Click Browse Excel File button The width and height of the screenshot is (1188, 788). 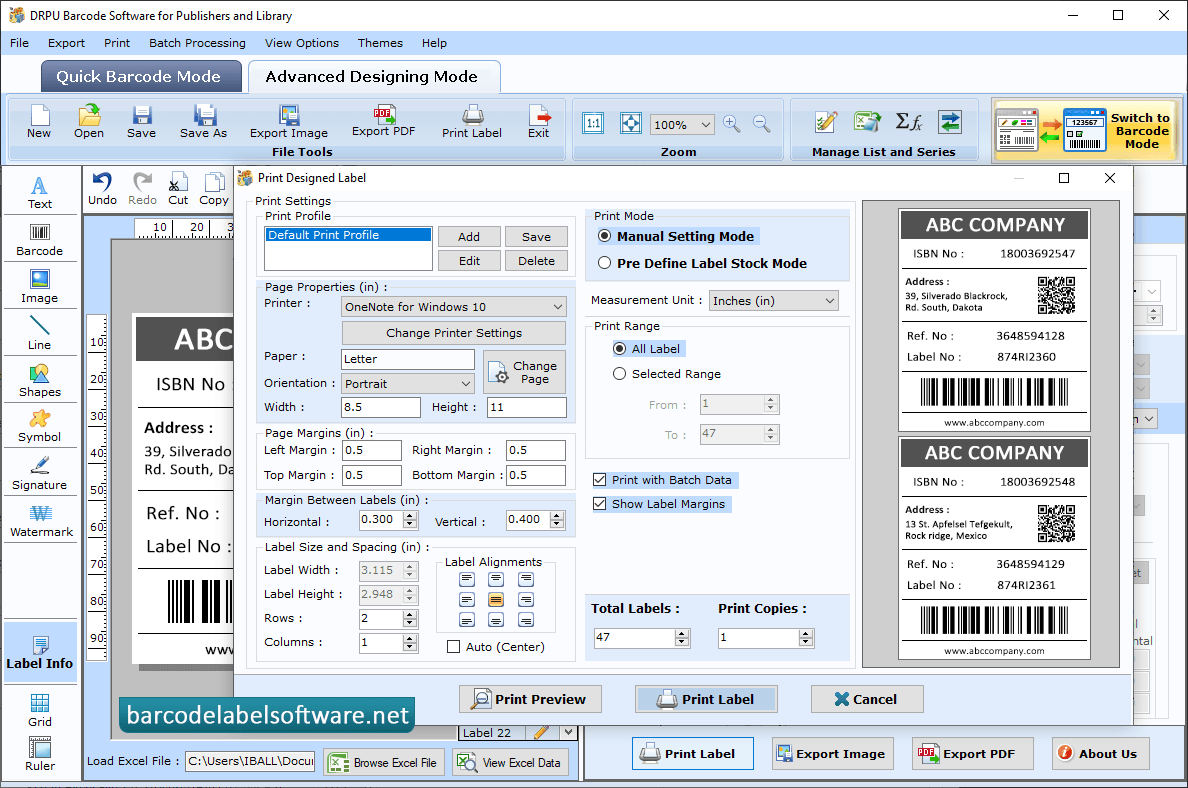(384, 762)
